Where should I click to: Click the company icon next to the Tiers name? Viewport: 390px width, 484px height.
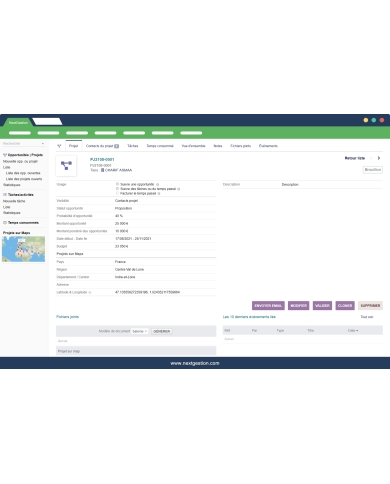(x=103, y=170)
